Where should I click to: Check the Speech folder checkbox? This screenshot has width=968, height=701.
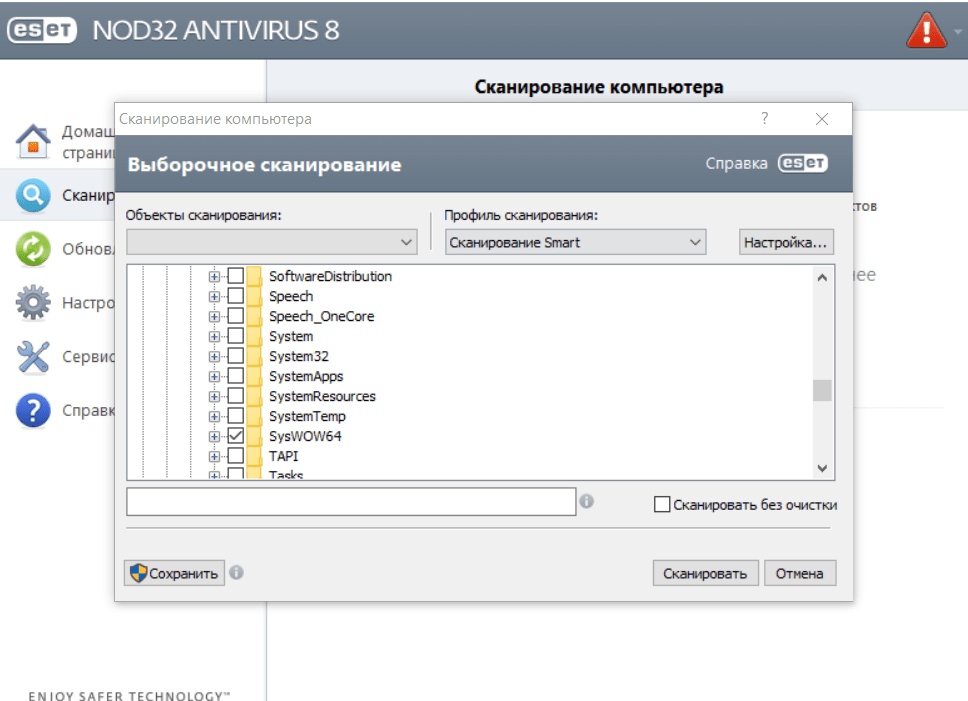click(235, 296)
